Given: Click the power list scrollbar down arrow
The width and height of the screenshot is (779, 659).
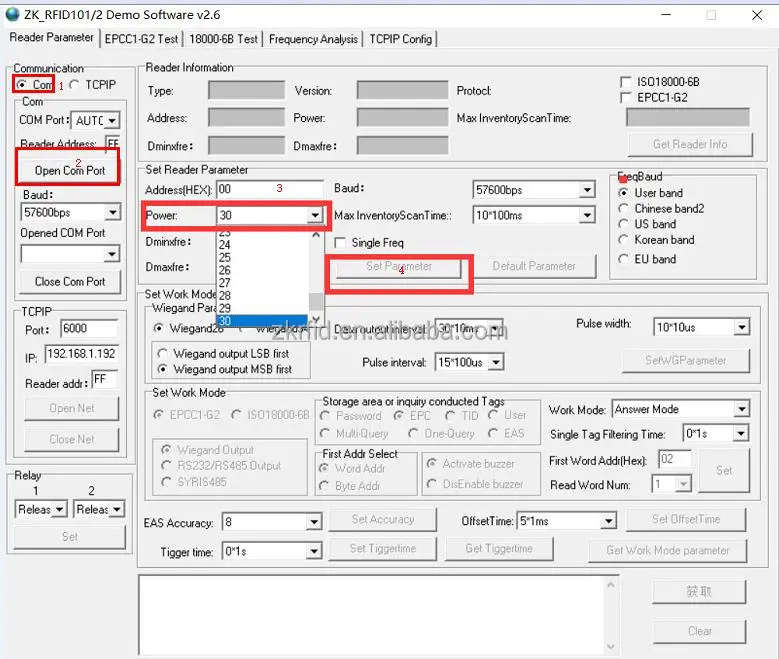Looking at the screenshot, I should (x=316, y=320).
